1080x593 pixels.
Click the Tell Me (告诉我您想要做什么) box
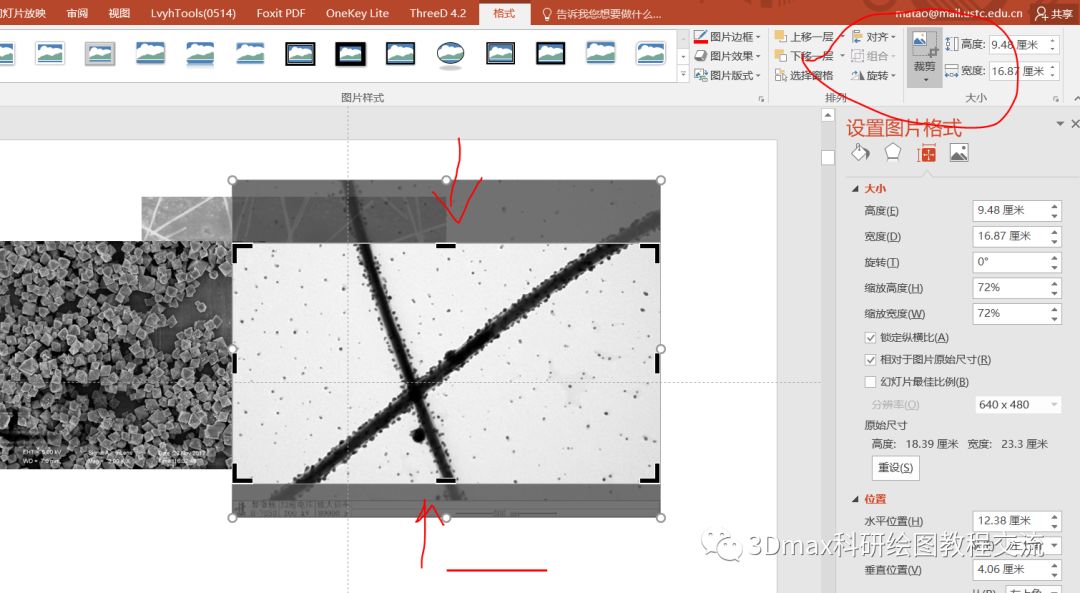click(601, 14)
